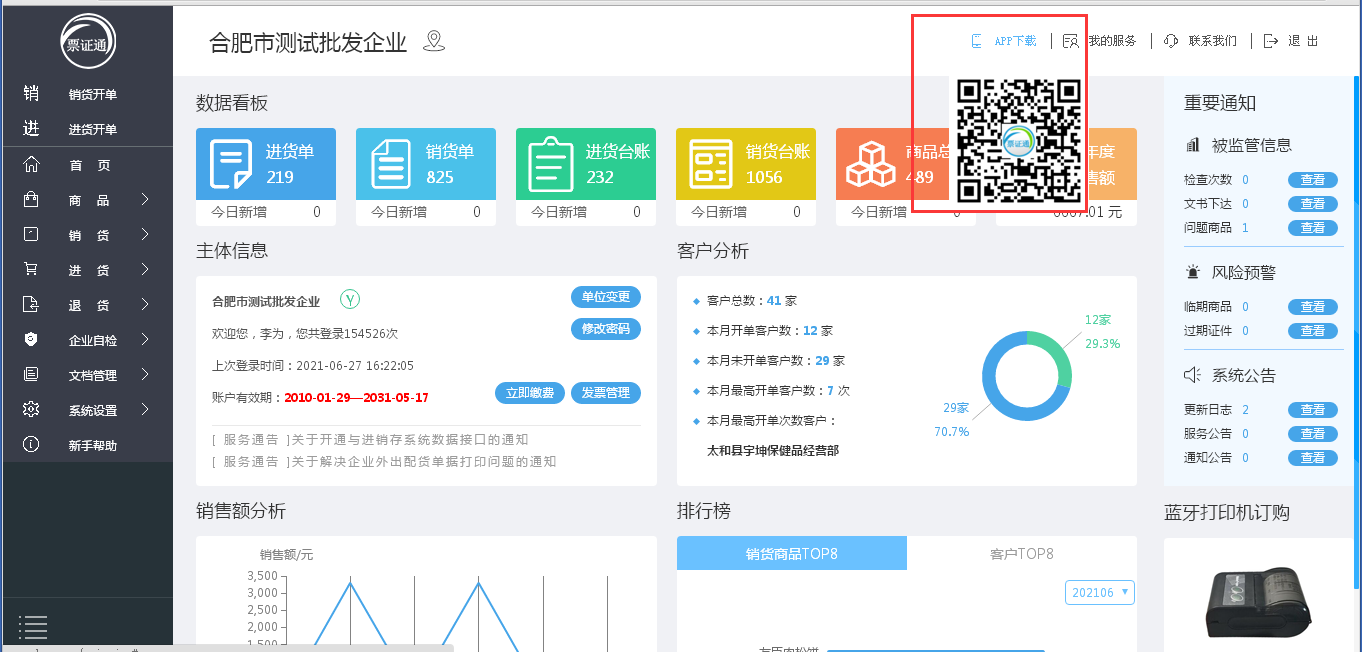
Task: Open the 联系我们 link
Action: (x=1213, y=41)
